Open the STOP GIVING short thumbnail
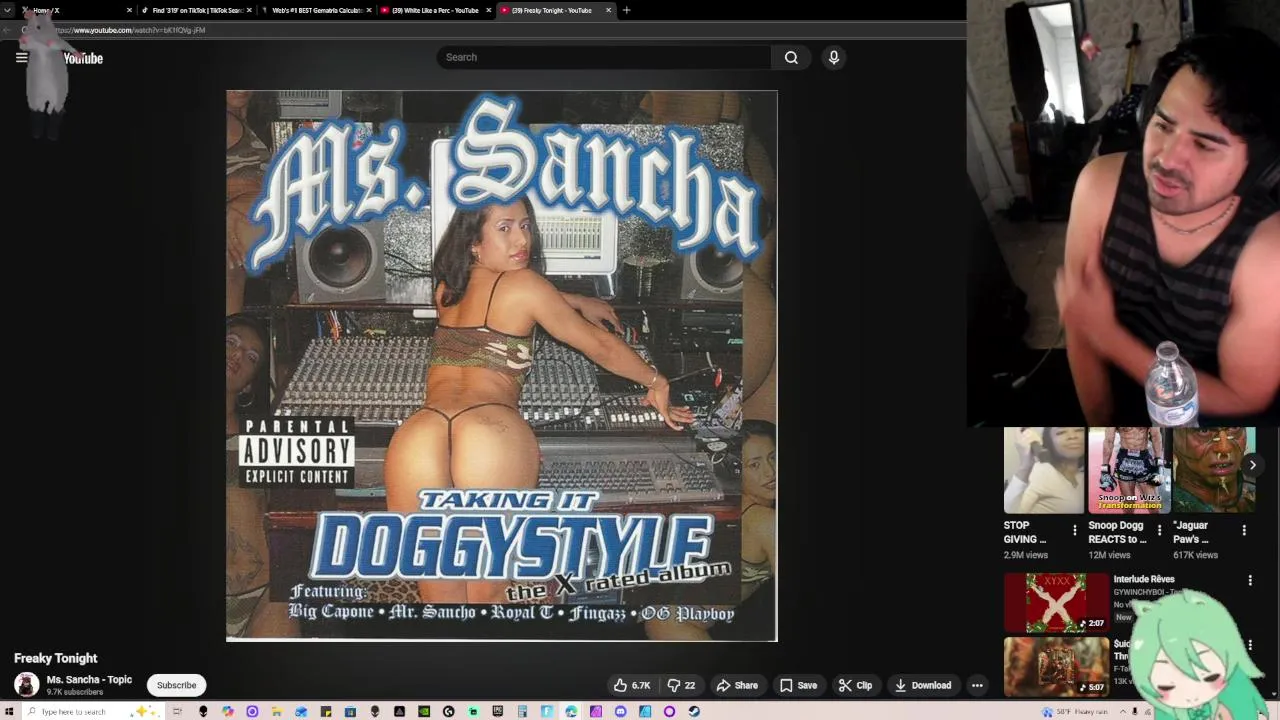 pyautogui.click(x=1043, y=470)
